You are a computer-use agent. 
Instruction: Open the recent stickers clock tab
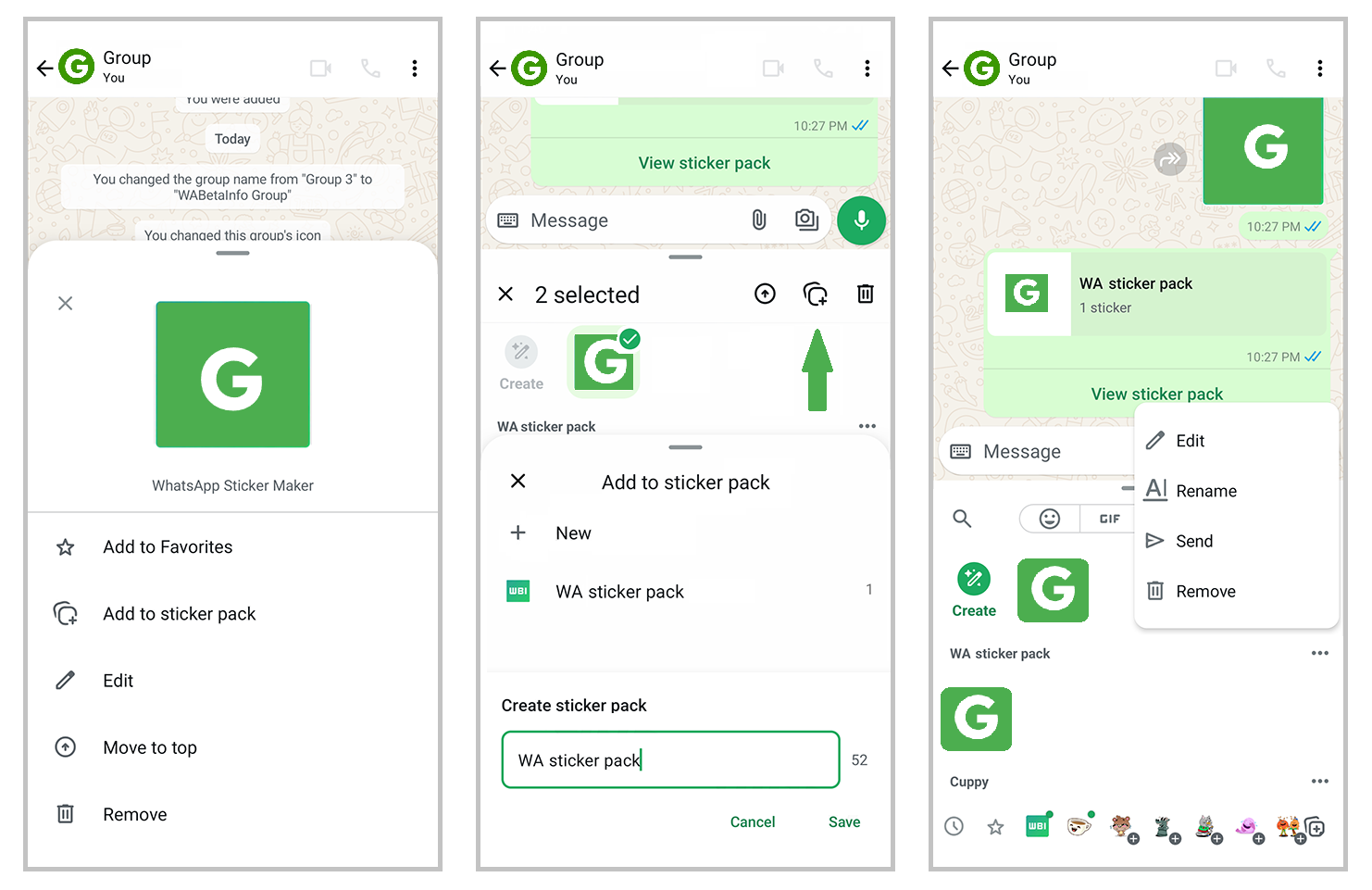[954, 826]
